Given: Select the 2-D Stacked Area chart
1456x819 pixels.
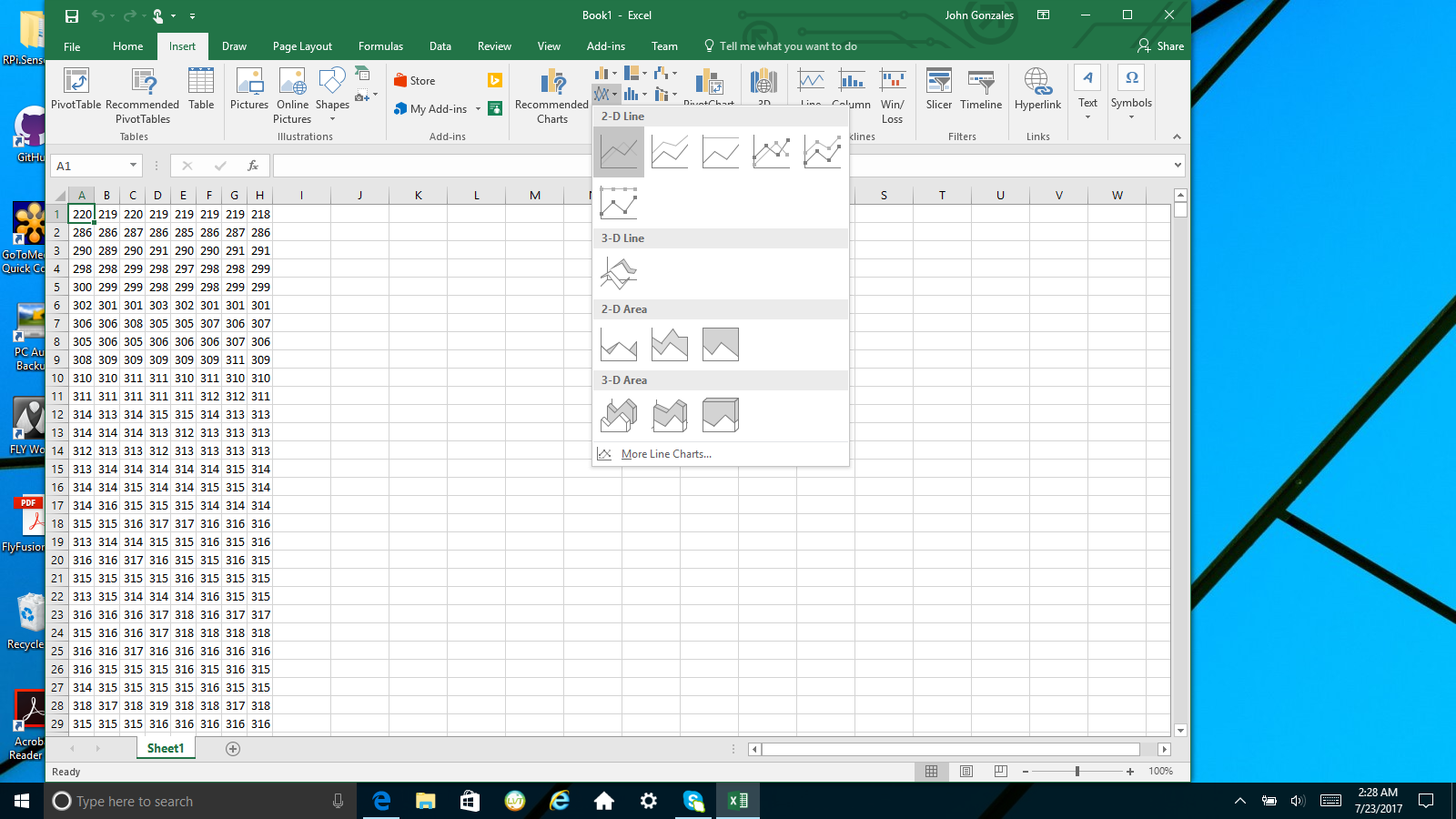Looking at the screenshot, I should pyautogui.click(x=670, y=344).
